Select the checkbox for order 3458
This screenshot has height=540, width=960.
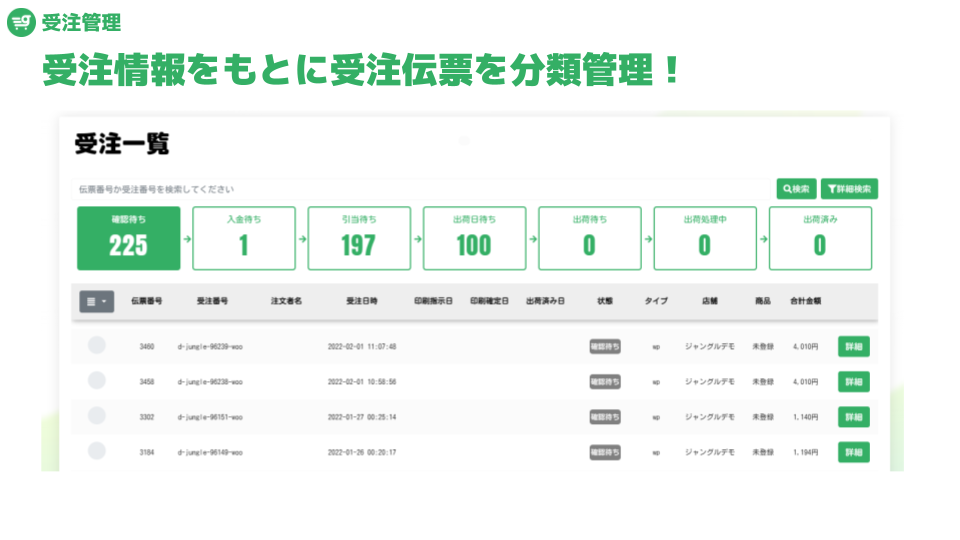97,380
